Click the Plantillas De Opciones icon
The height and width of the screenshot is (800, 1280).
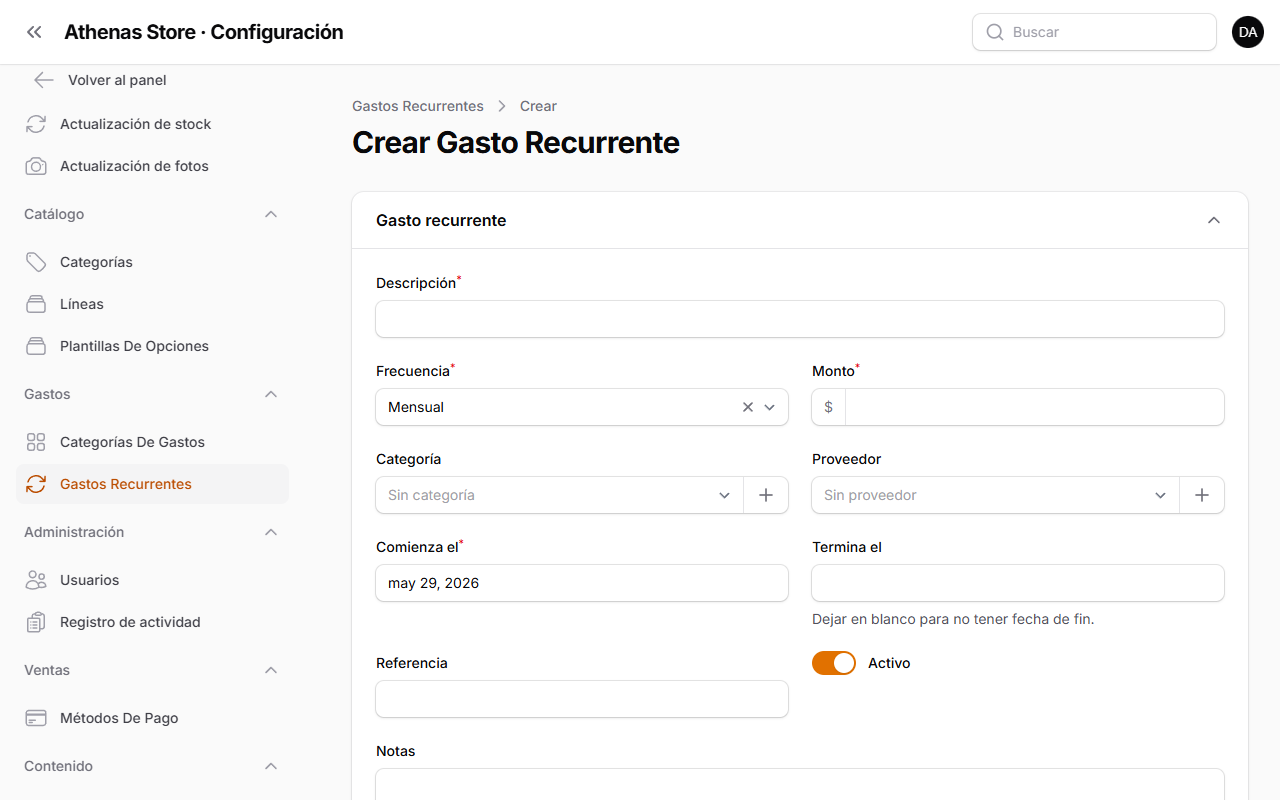[x=36, y=346]
